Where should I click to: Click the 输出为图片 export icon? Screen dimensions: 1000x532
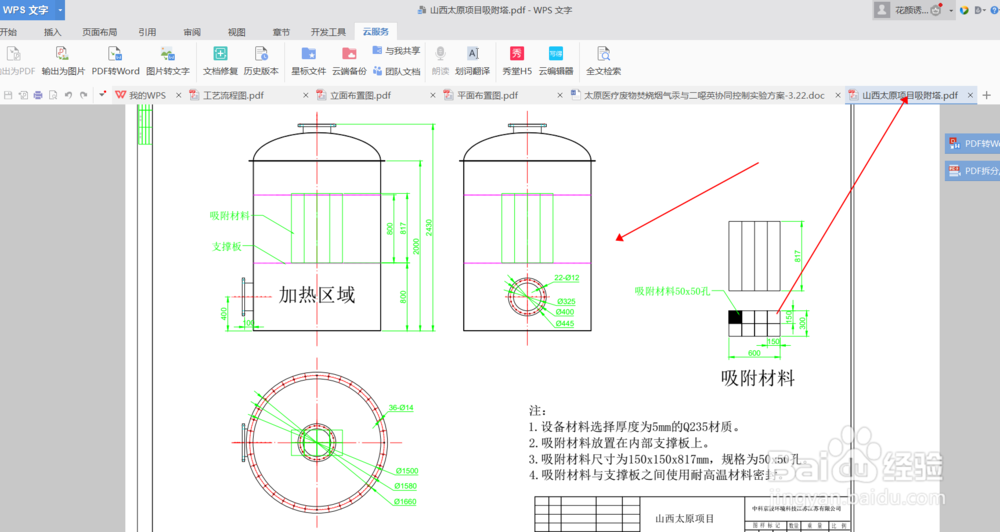[x=62, y=54]
